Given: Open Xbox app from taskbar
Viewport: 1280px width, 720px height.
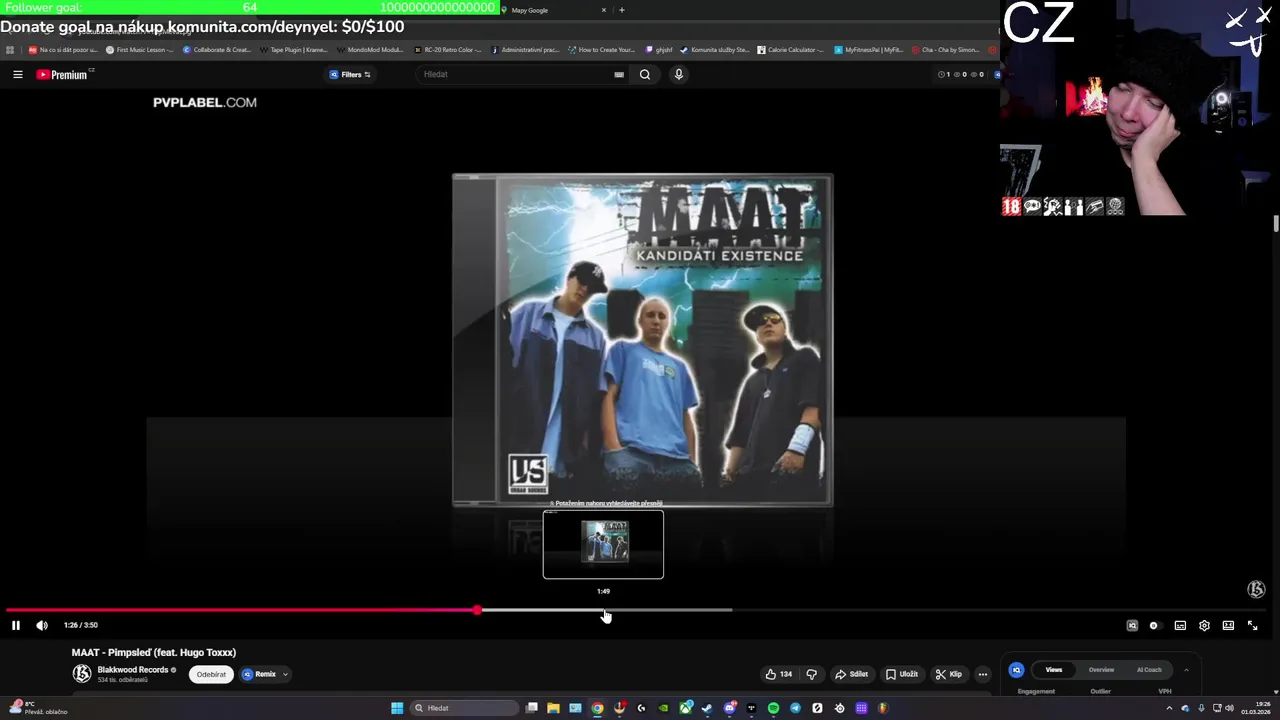Looking at the screenshot, I should 685,708.
